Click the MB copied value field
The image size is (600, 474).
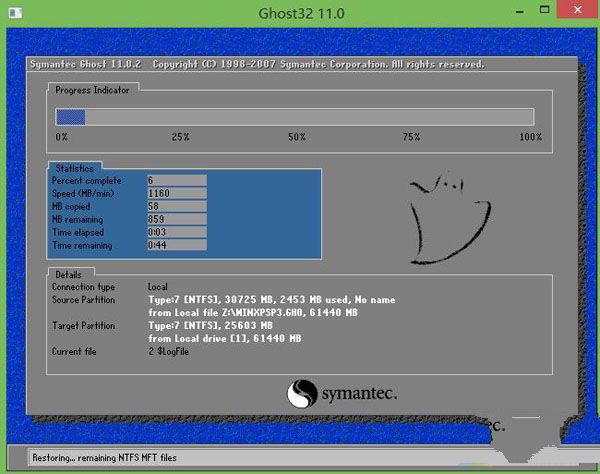tap(176, 206)
